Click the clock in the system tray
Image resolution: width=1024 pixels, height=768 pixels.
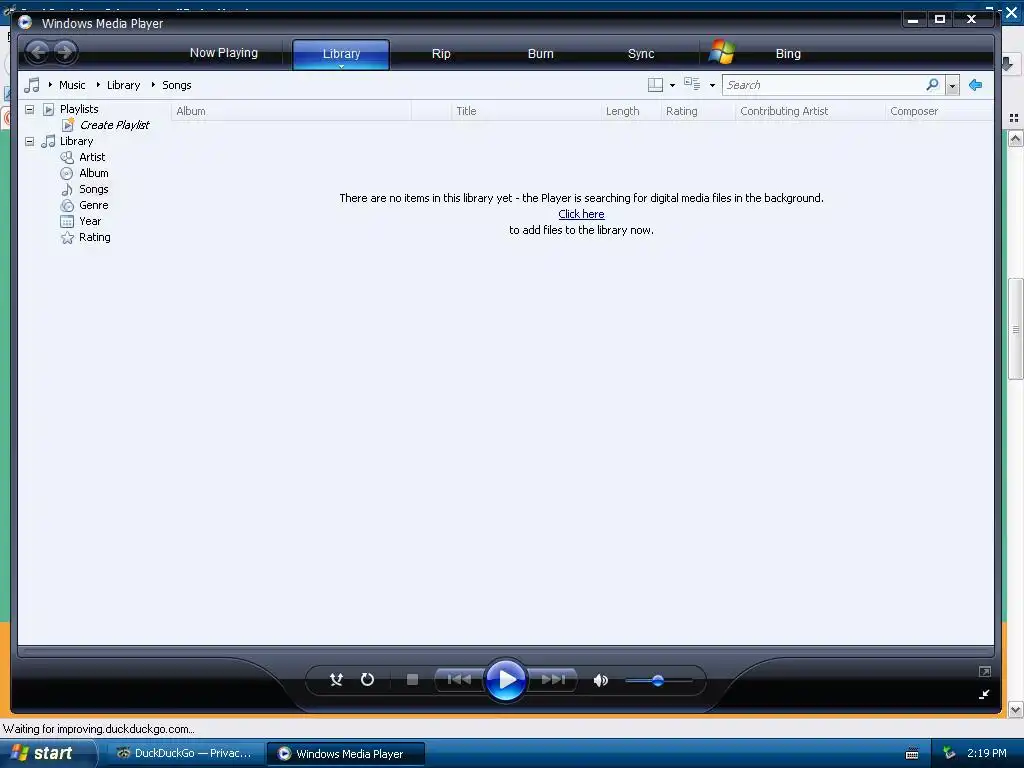[x=987, y=753]
